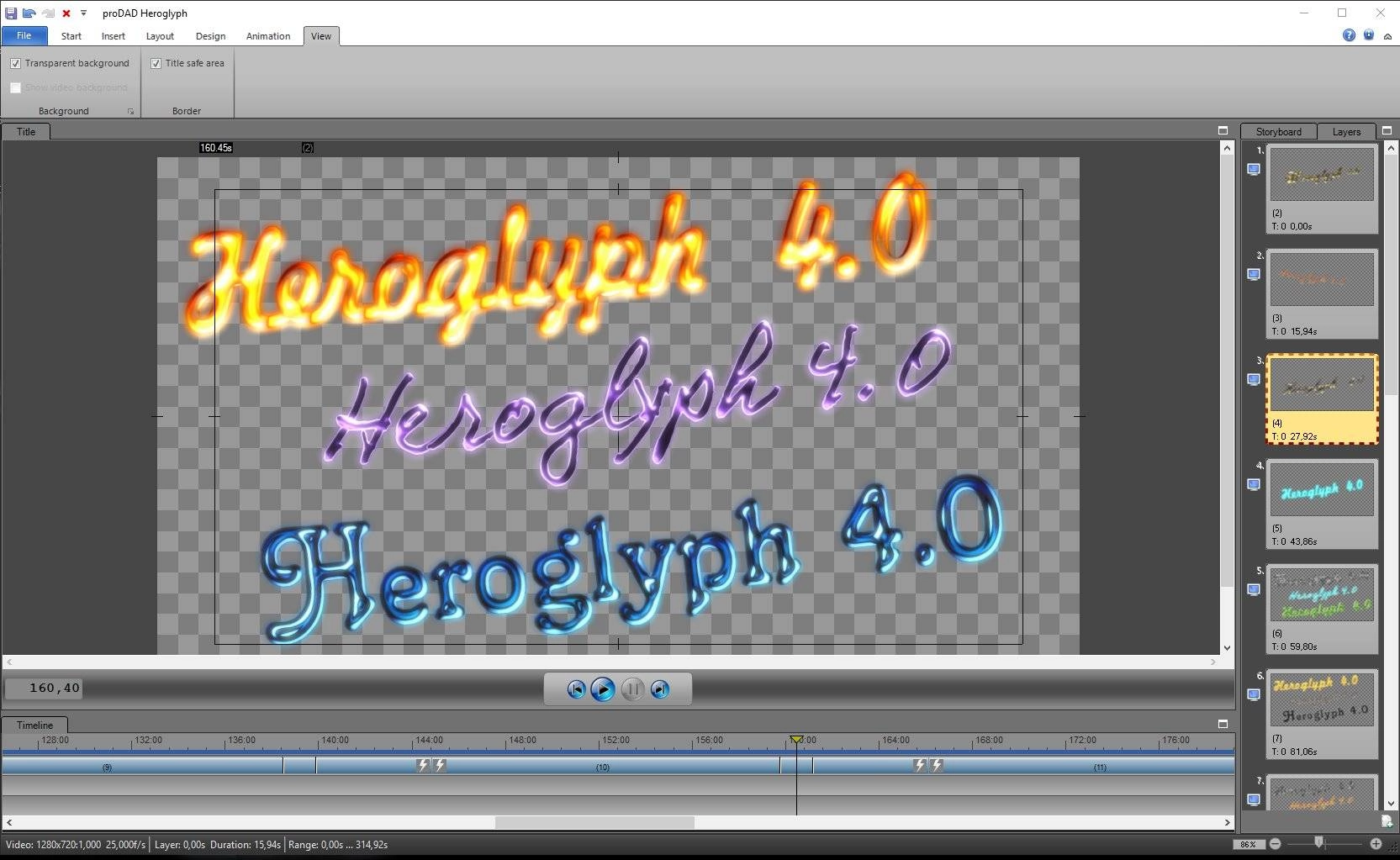Open the File menu
The image size is (1400, 860).
click(24, 35)
